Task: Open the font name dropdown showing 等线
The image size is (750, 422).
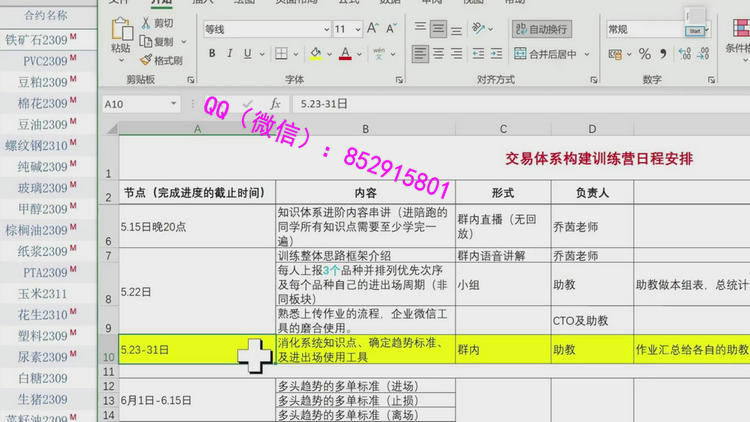Action: [x=264, y=29]
